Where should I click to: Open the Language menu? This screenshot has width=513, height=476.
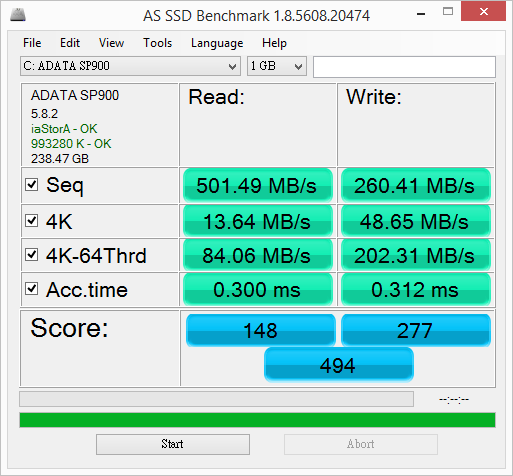click(217, 43)
